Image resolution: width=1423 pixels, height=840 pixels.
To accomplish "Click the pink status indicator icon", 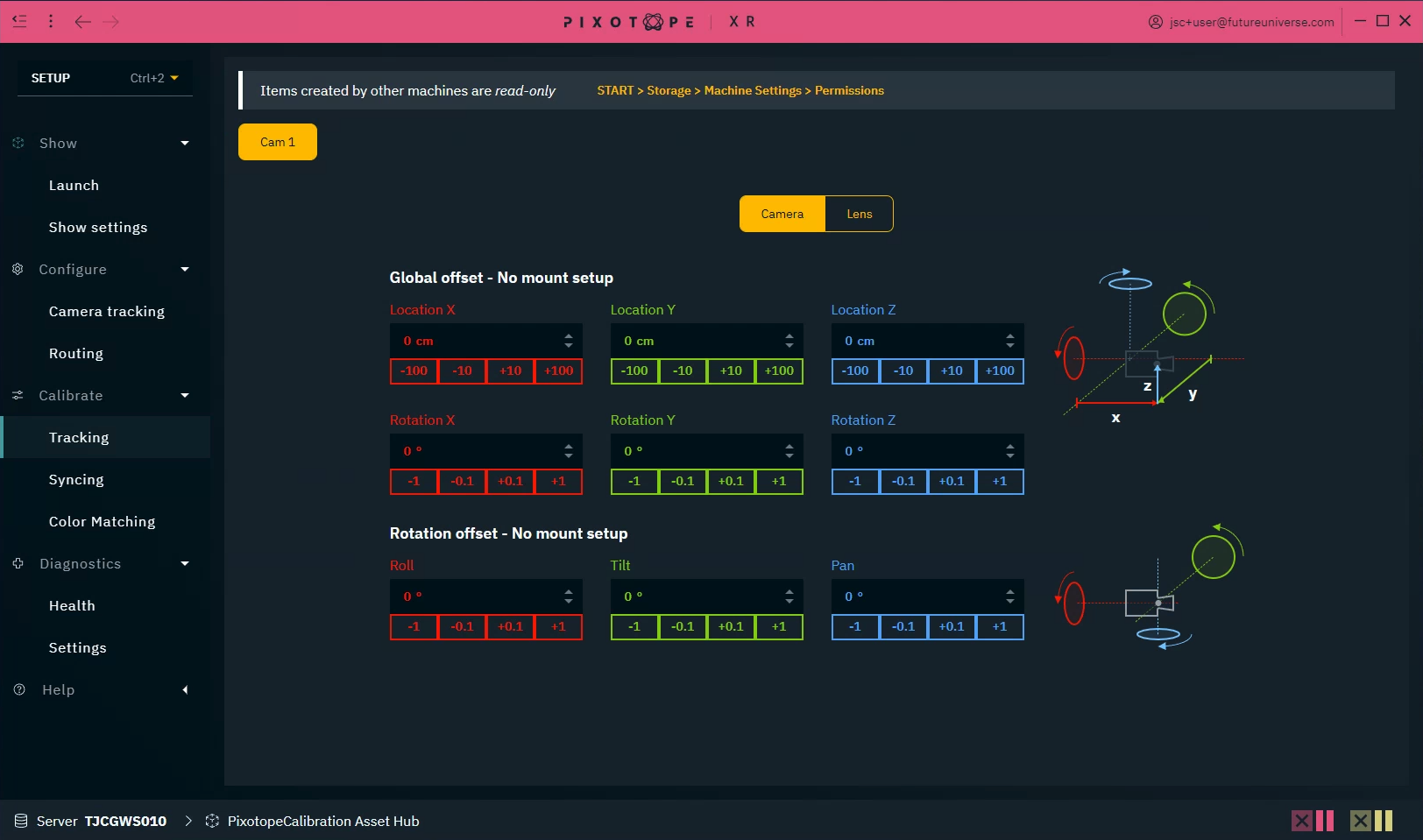I will (1312, 821).
